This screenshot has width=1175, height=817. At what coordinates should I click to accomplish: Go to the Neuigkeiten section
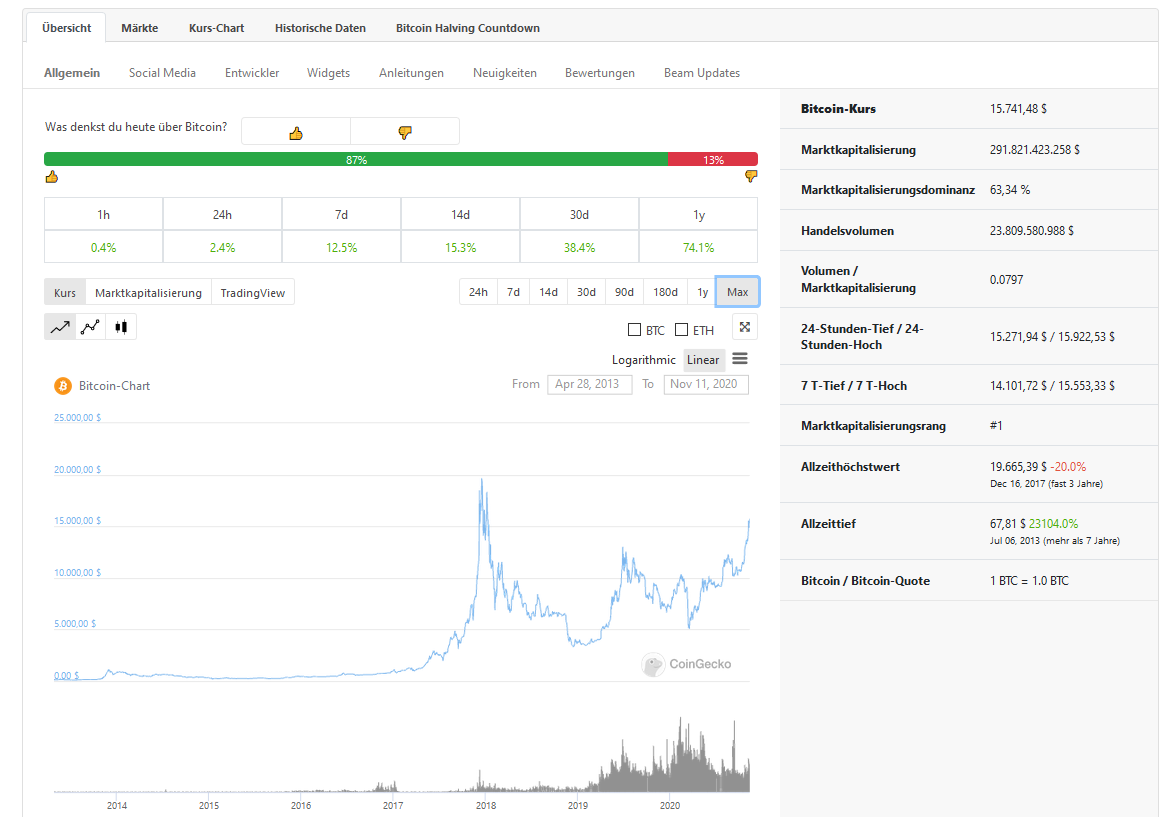(x=505, y=73)
